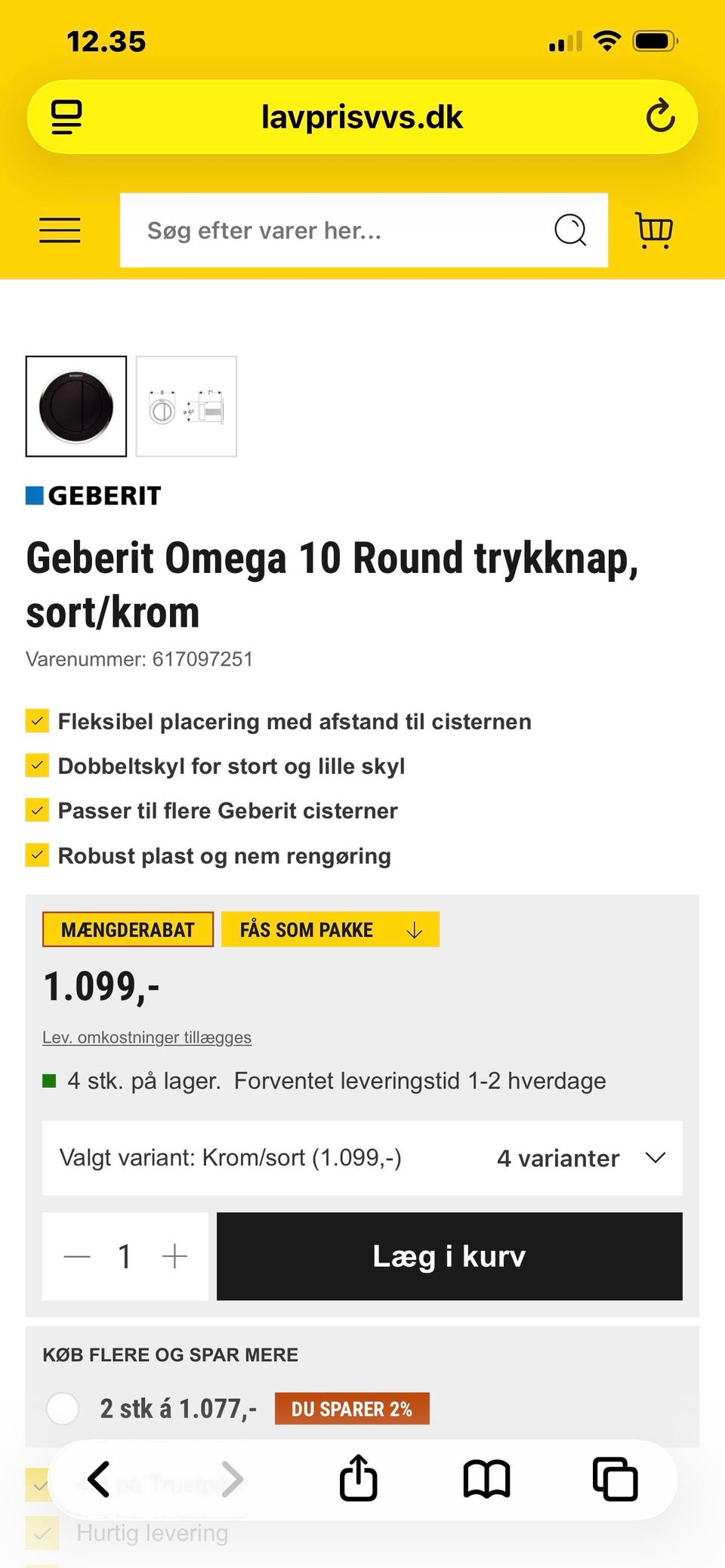The height and width of the screenshot is (1568, 725).
Task: Expand the FÅS SOM PAKKE arrow
Action: click(414, 930)
